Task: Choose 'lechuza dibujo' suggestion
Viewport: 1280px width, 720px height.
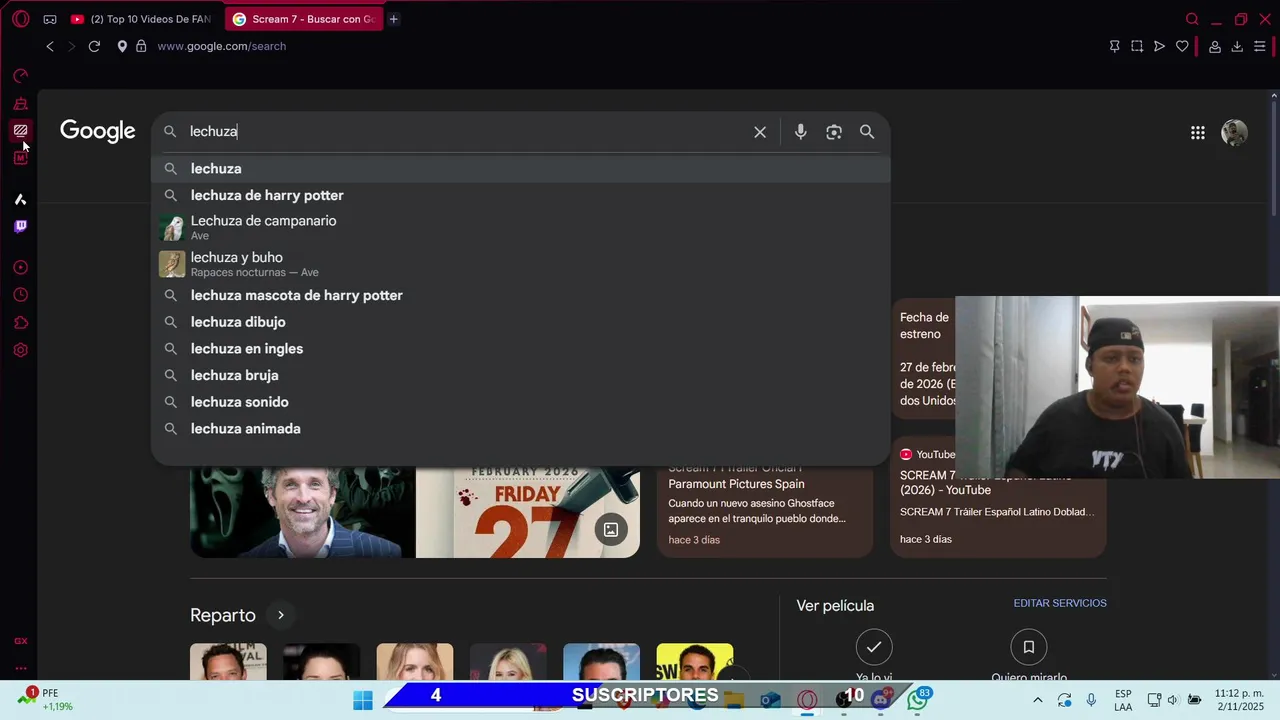Action: tap(520, 322)
